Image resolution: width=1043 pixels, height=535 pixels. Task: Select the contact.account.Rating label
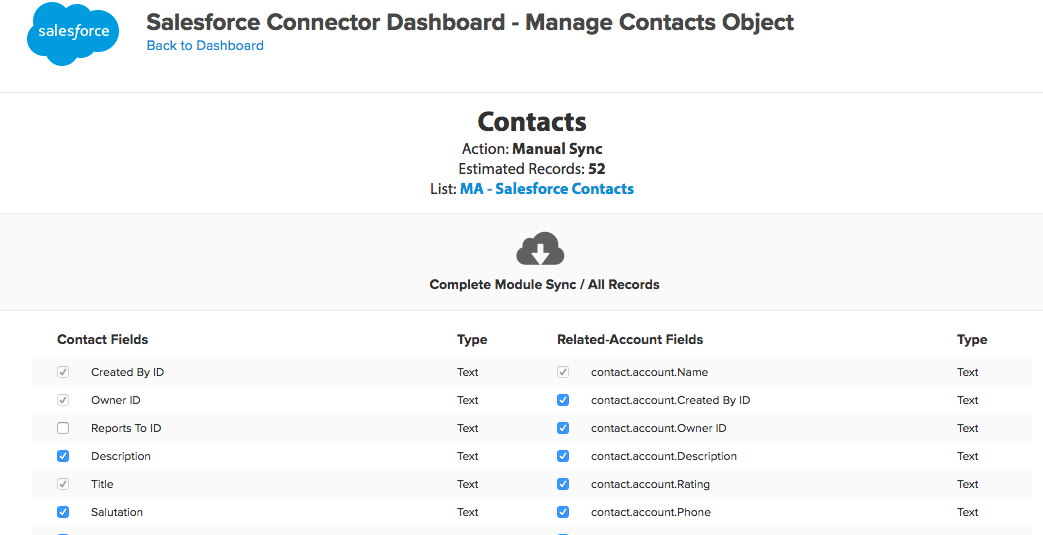point(650,484)
